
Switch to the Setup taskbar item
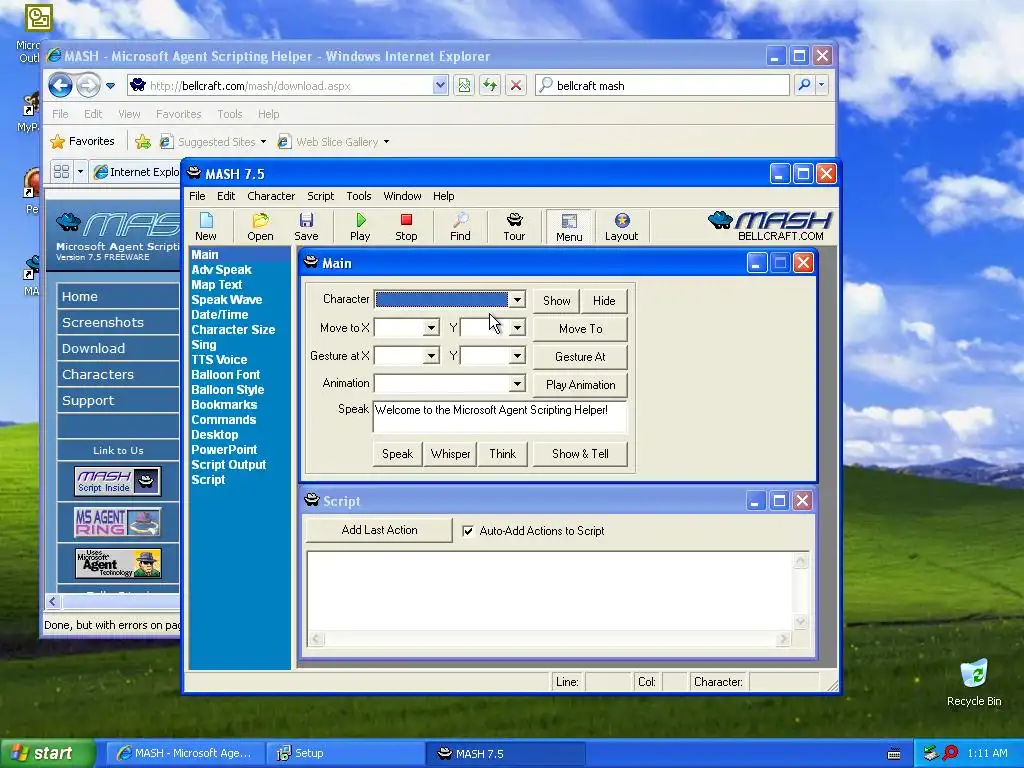pos(345,753)
